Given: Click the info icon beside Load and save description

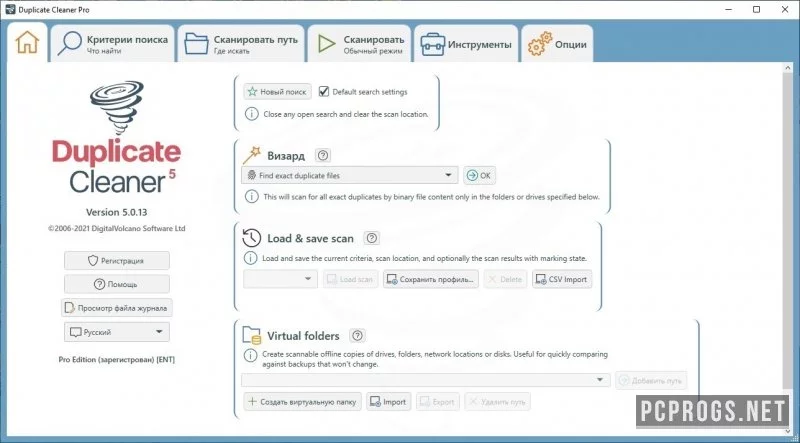Looking at the screenshot, I should pyautogui.click(x=251, y=258).
